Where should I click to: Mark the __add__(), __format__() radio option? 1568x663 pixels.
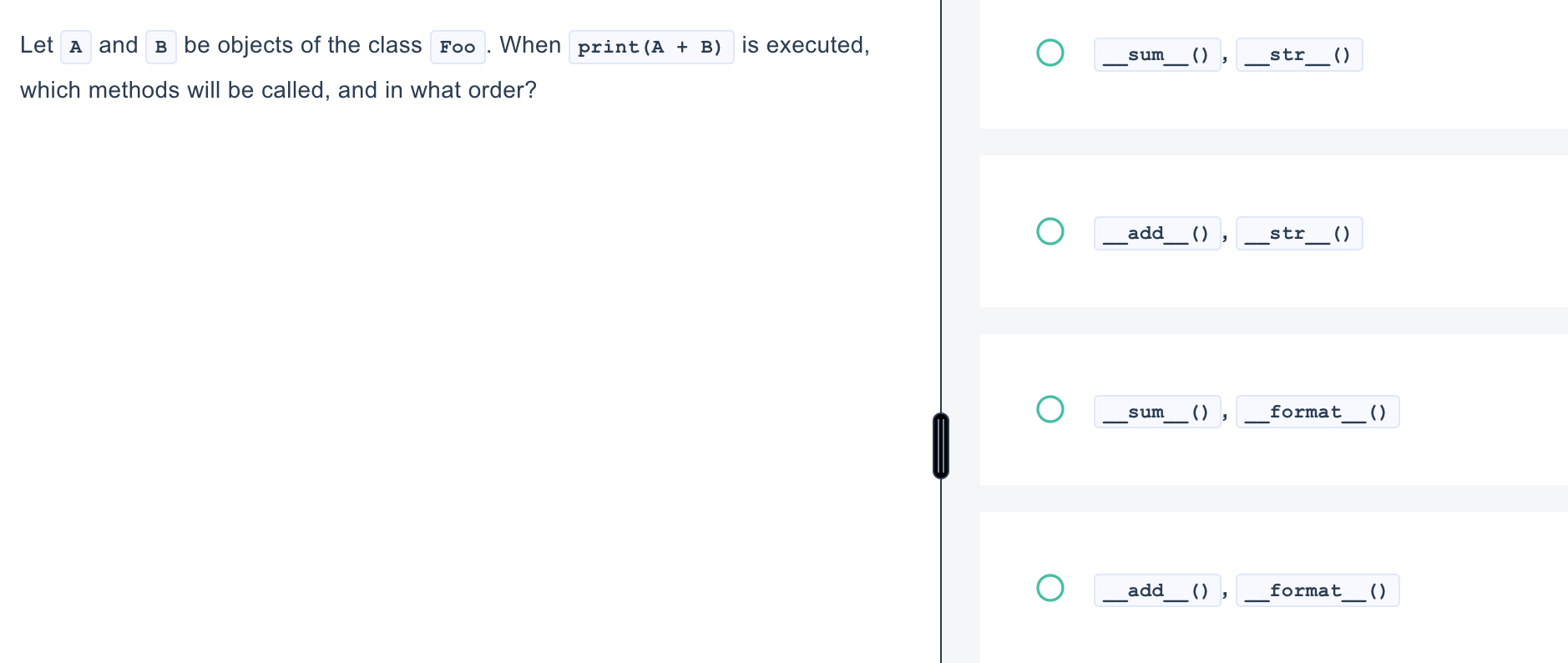pyautogui.click(x=1050, y=588)
